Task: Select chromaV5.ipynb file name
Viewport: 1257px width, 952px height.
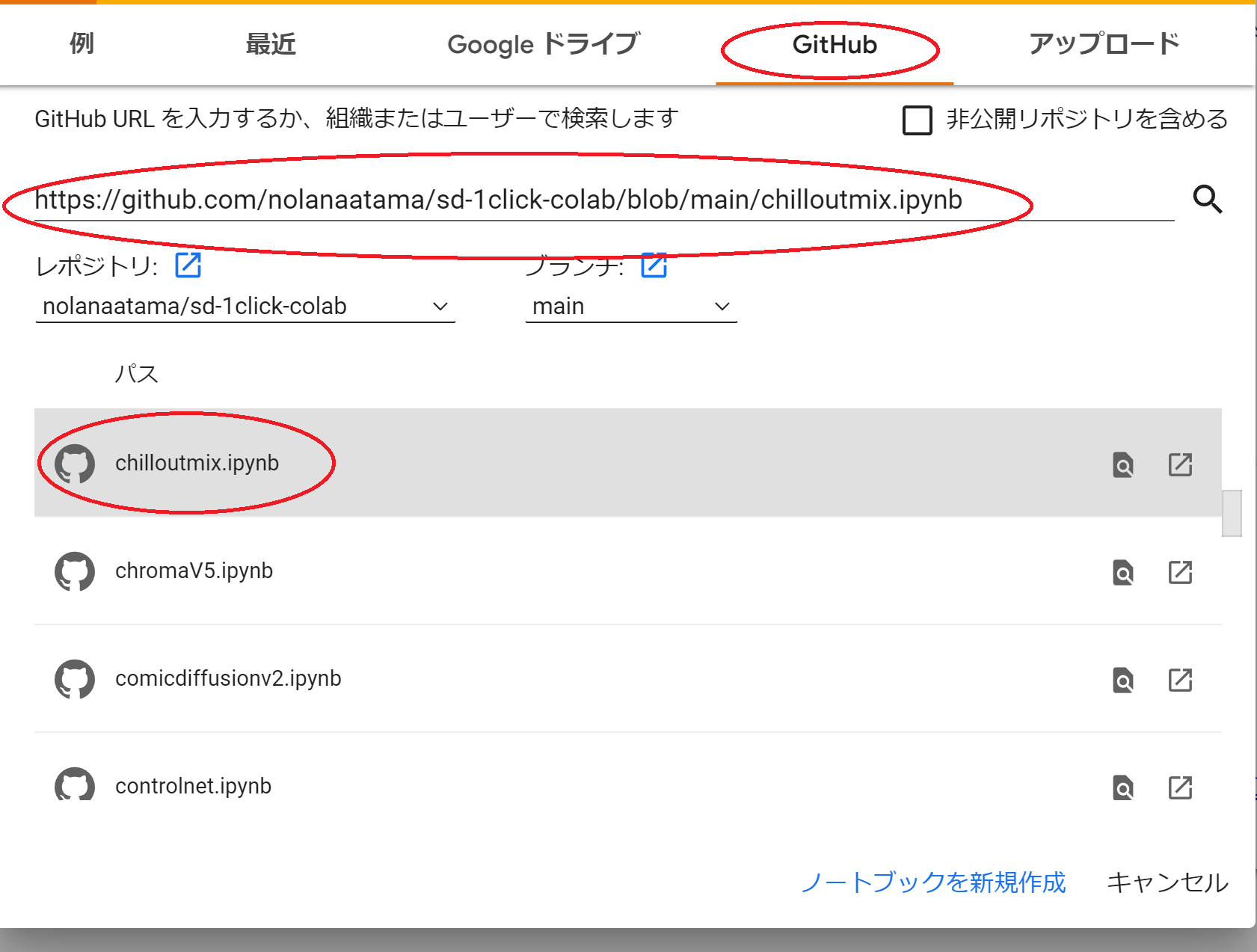Action: click(194, 571)
